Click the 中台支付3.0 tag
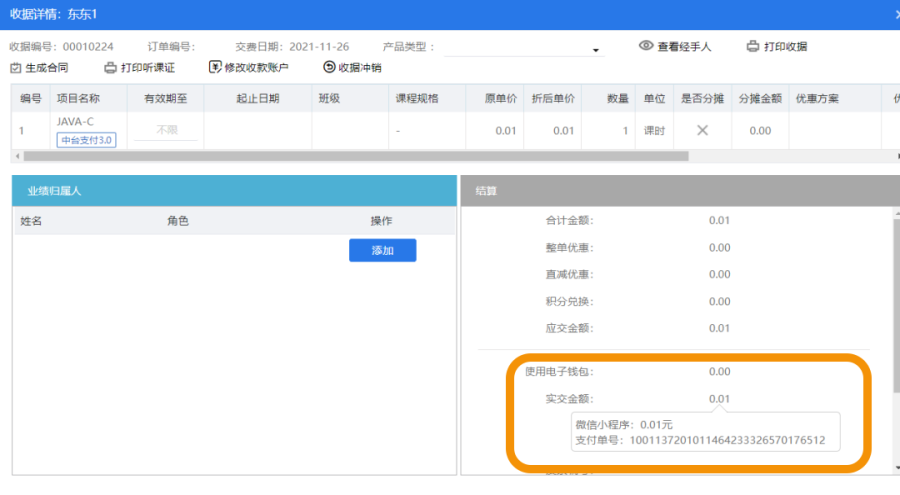 click(86, 140)
